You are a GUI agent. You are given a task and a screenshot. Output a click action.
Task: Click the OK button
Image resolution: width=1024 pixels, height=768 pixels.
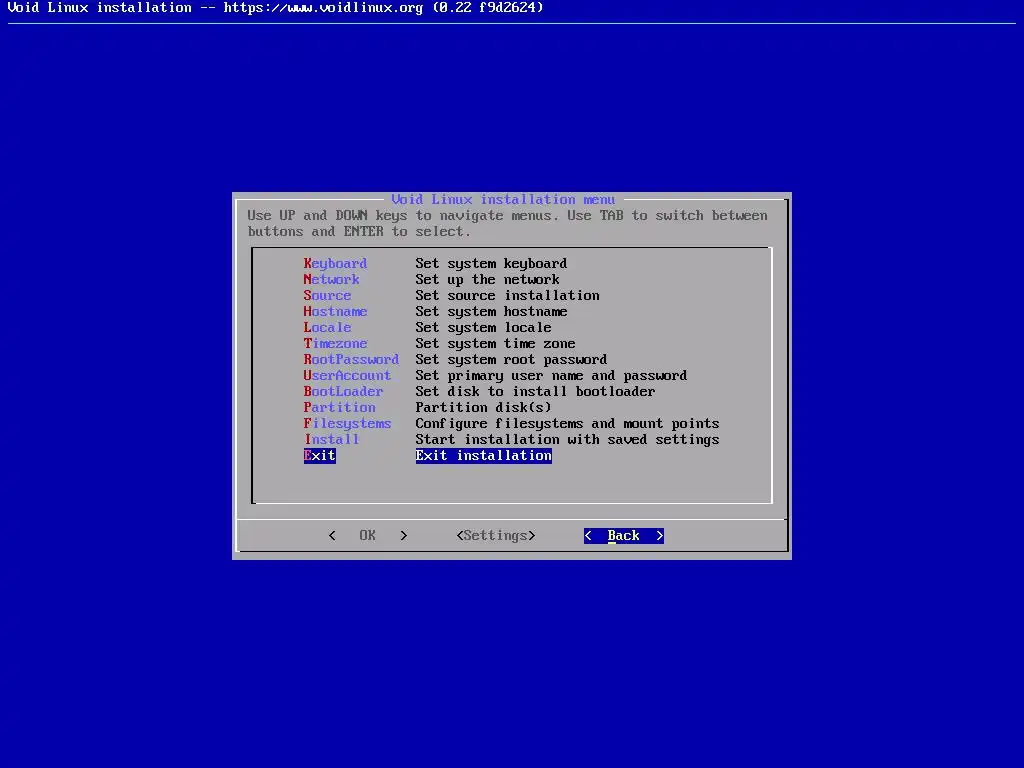[368, 536]
